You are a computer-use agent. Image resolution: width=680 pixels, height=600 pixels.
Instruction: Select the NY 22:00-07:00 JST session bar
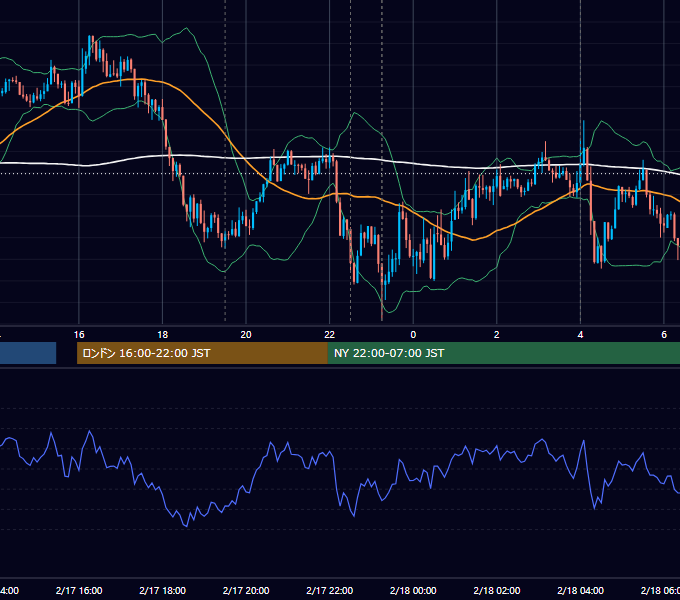(503, 353)
